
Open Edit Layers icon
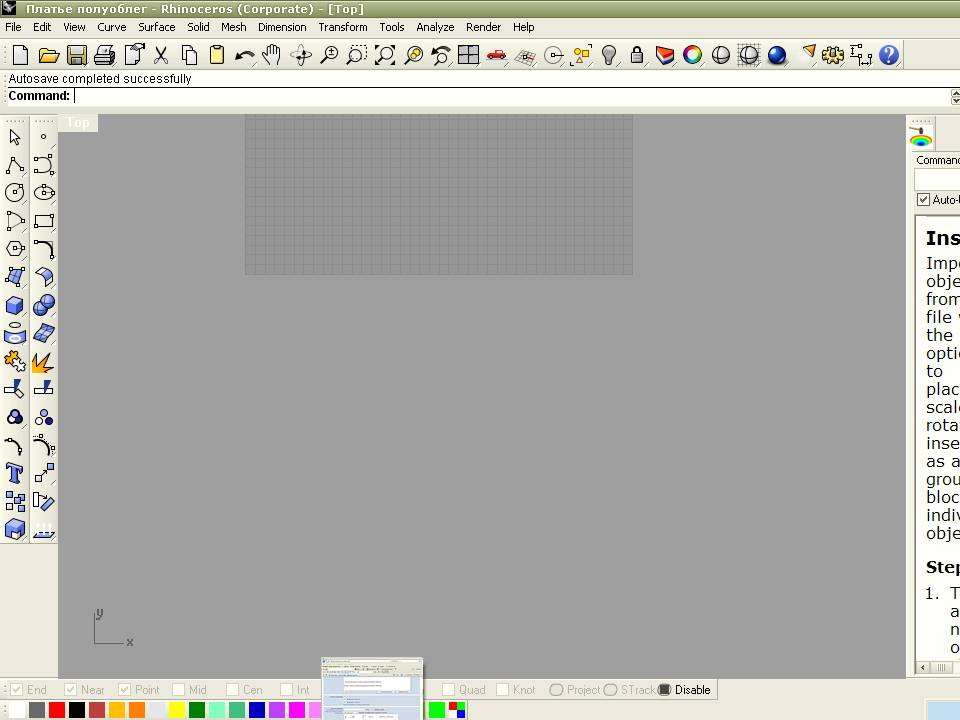[665, 55]
